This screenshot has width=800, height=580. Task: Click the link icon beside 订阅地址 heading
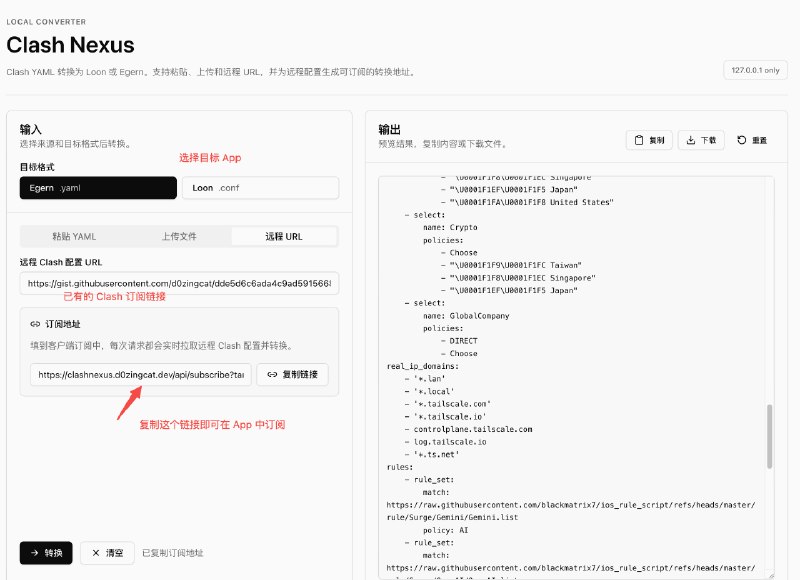pyautogui.click(x=35, y=324)
